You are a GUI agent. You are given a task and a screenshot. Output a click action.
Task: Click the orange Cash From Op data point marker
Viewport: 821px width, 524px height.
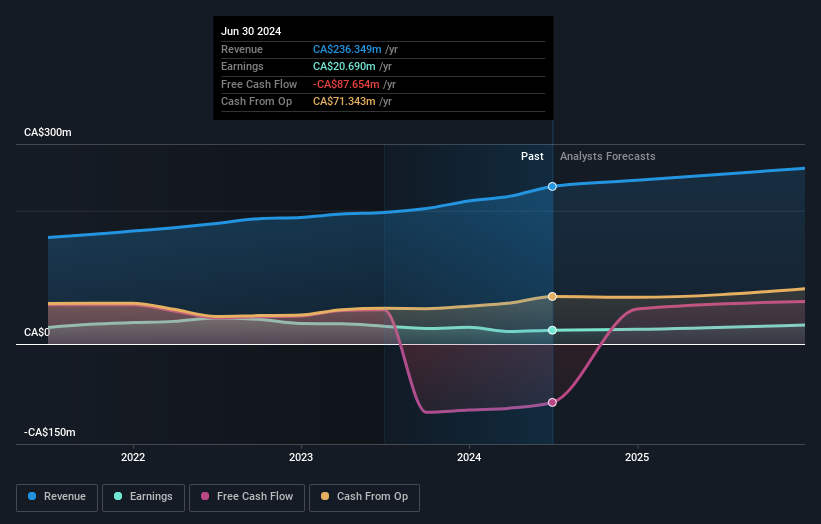(x=552, y=296)
